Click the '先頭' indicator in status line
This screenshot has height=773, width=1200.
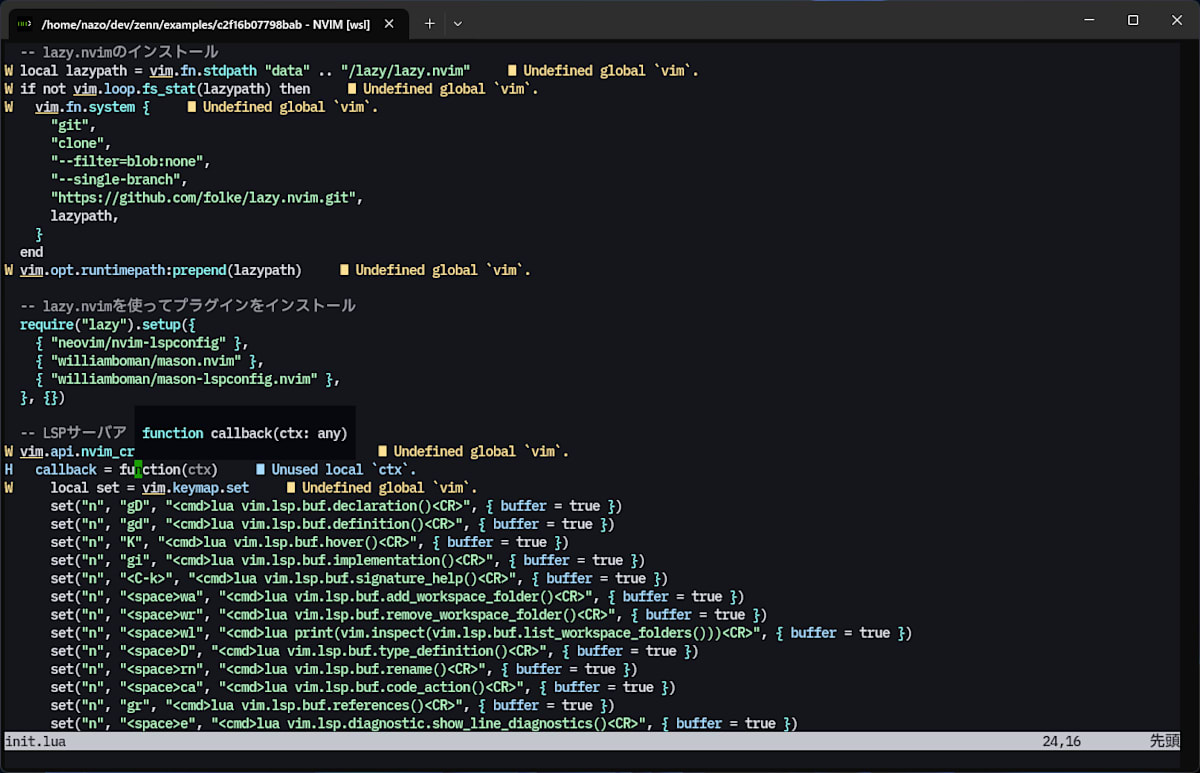1165,742
